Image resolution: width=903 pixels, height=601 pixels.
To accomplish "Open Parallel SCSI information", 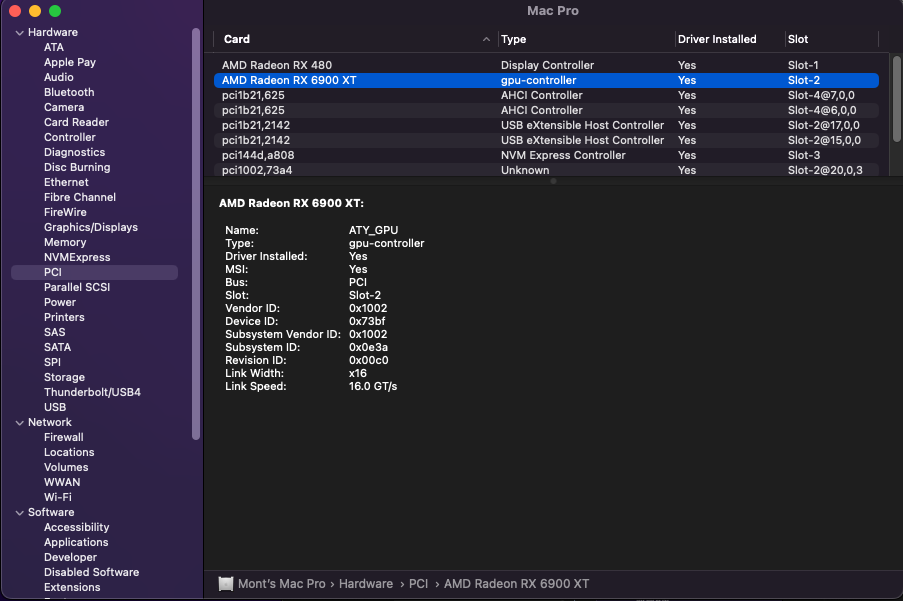I will [77, 287].
